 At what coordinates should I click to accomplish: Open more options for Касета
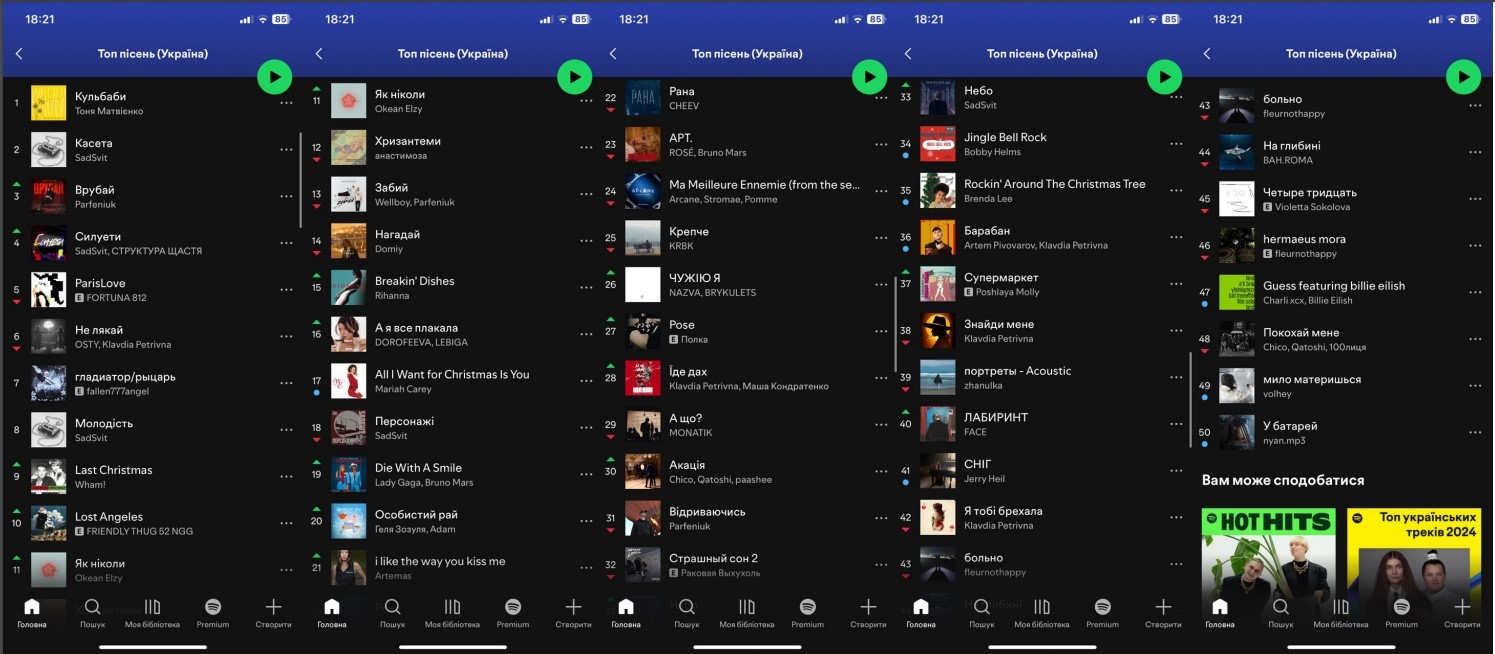[287, 150]
